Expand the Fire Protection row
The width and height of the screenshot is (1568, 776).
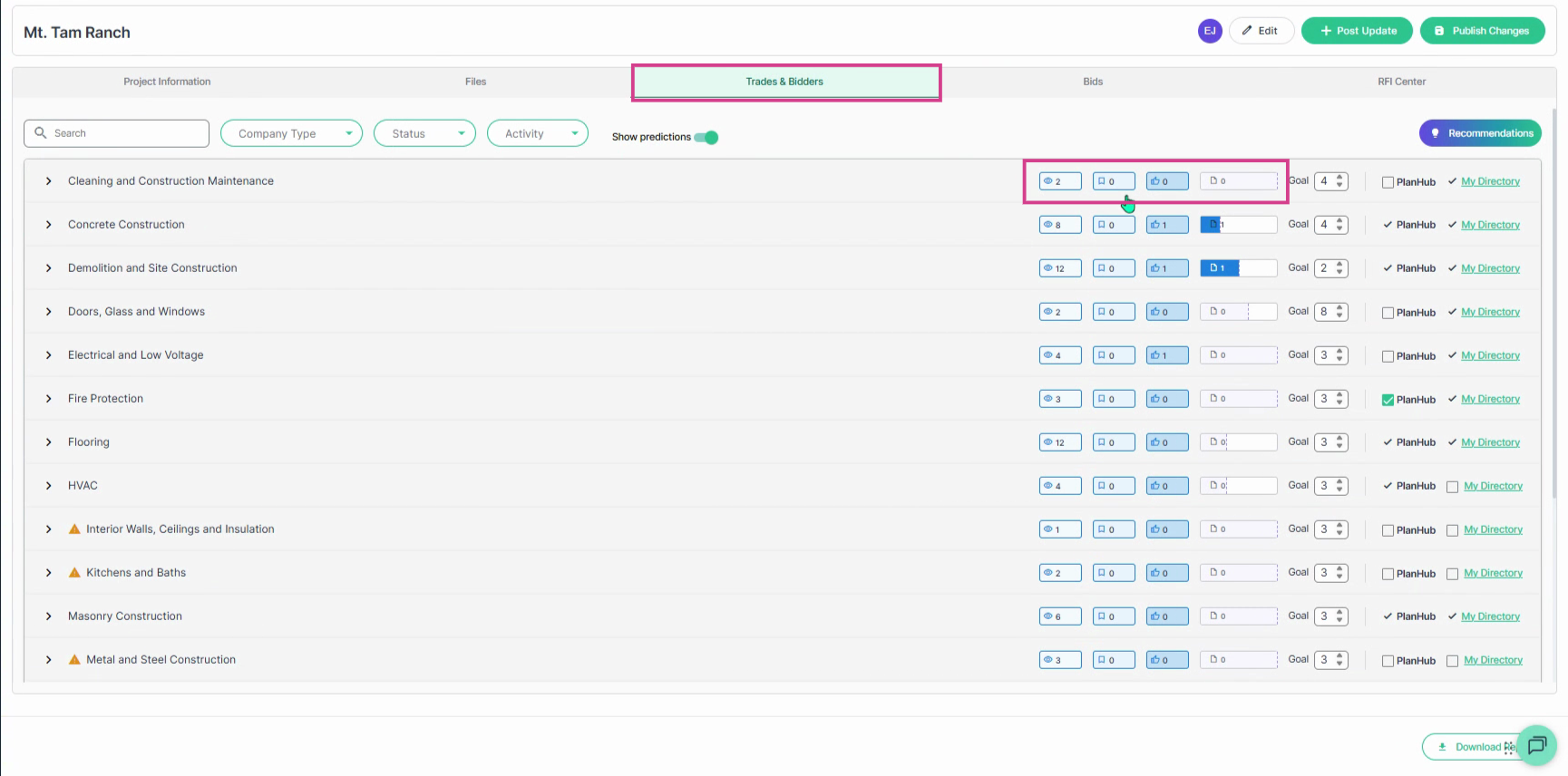49,399
